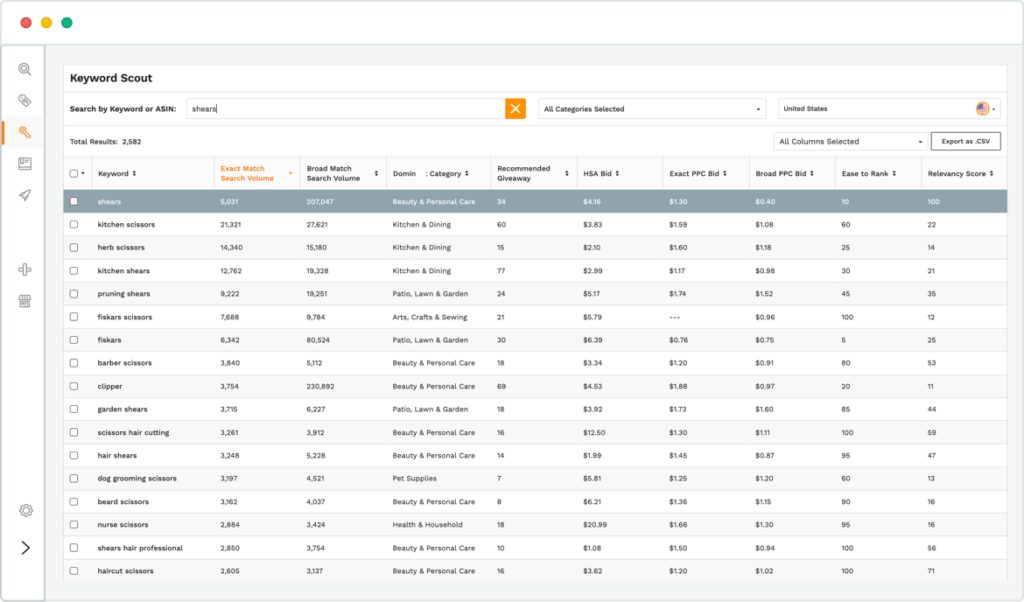Screen dimensions: 1024x602
Task: Open the United States marketplace dropdown
Action: (889, 109)
